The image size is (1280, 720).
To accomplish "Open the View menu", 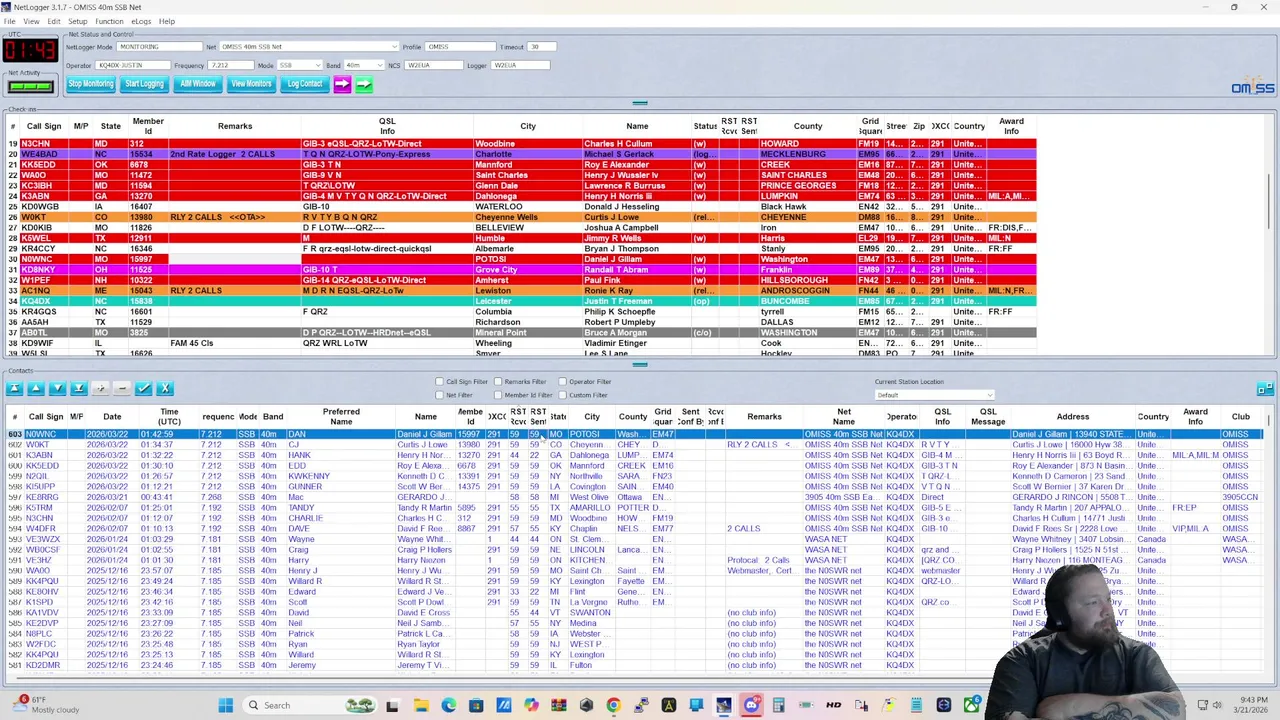I will coord(31,21).
